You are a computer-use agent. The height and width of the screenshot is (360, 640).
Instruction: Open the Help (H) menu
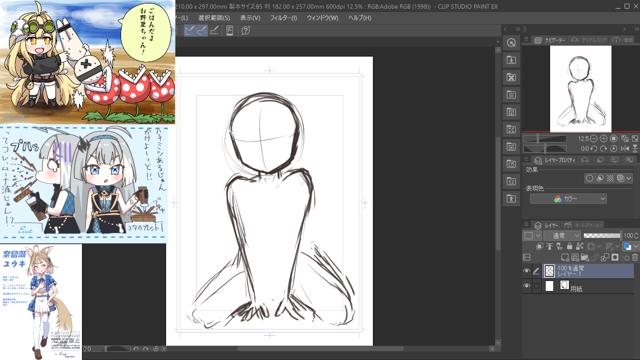(360, 18)
